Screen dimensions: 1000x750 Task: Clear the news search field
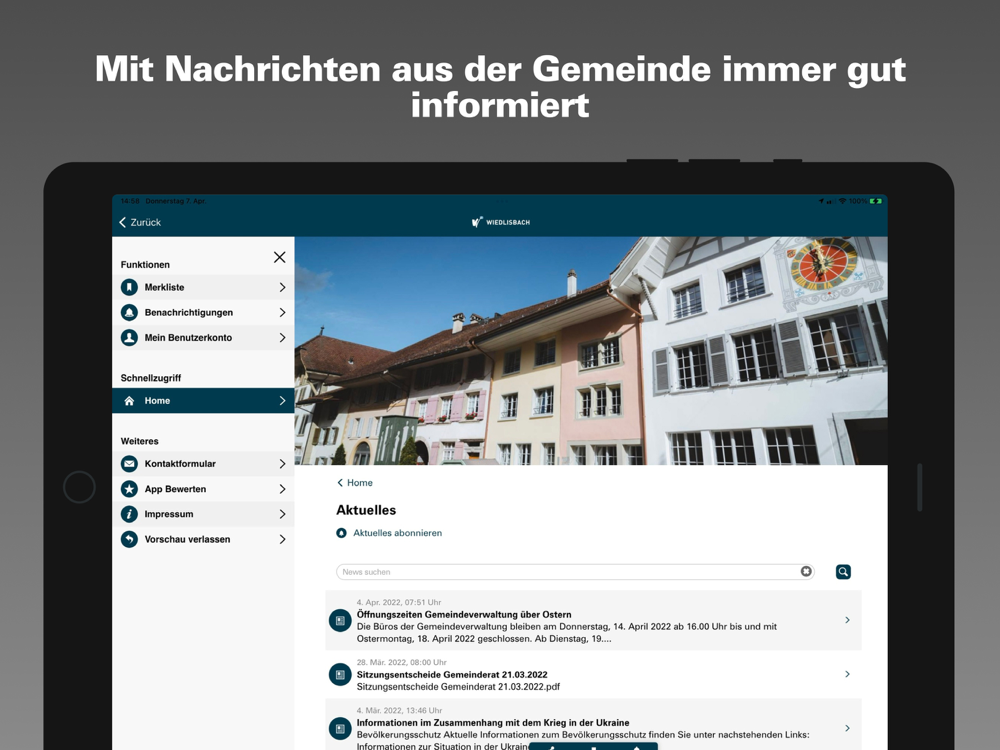point(806,571)
